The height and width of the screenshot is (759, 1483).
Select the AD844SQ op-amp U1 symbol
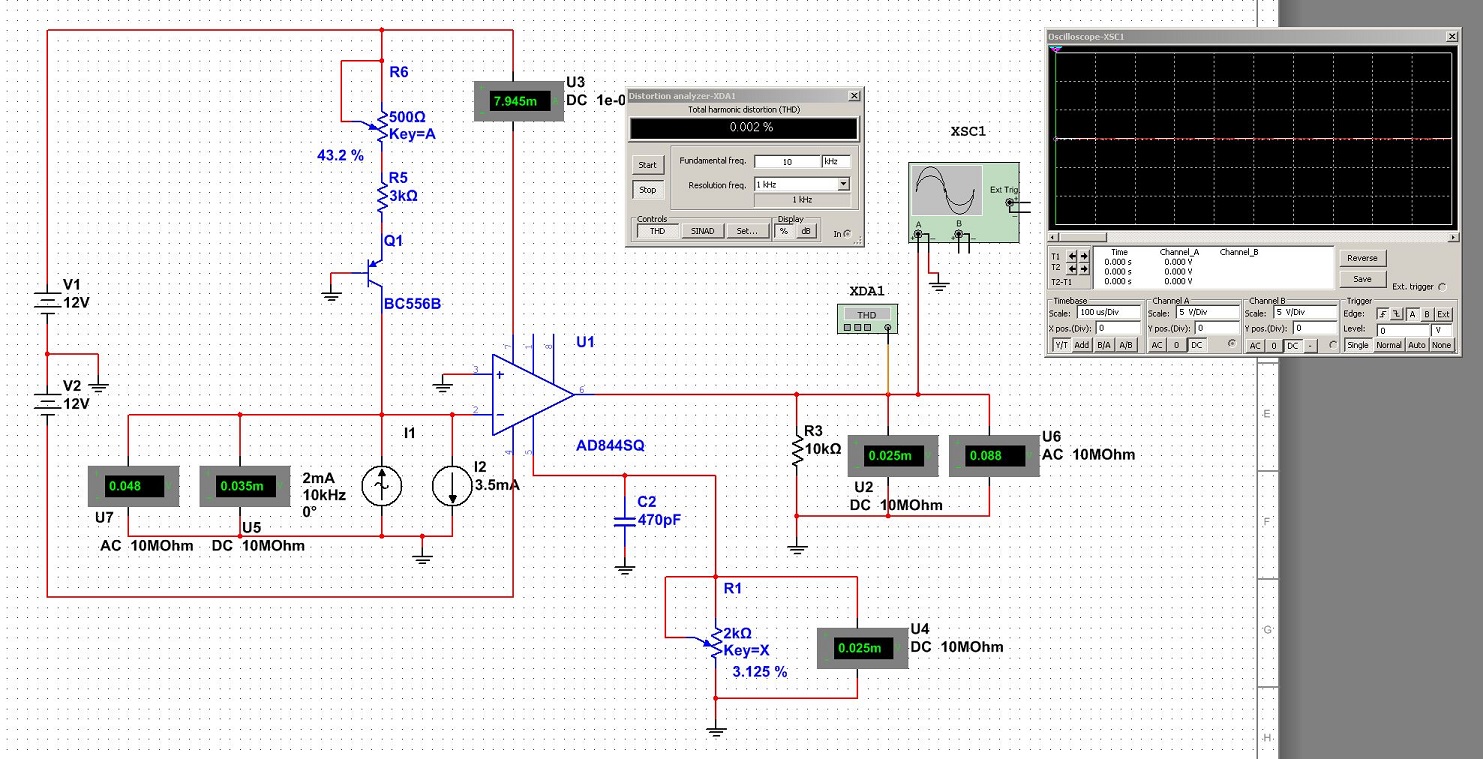pos(533,394)
